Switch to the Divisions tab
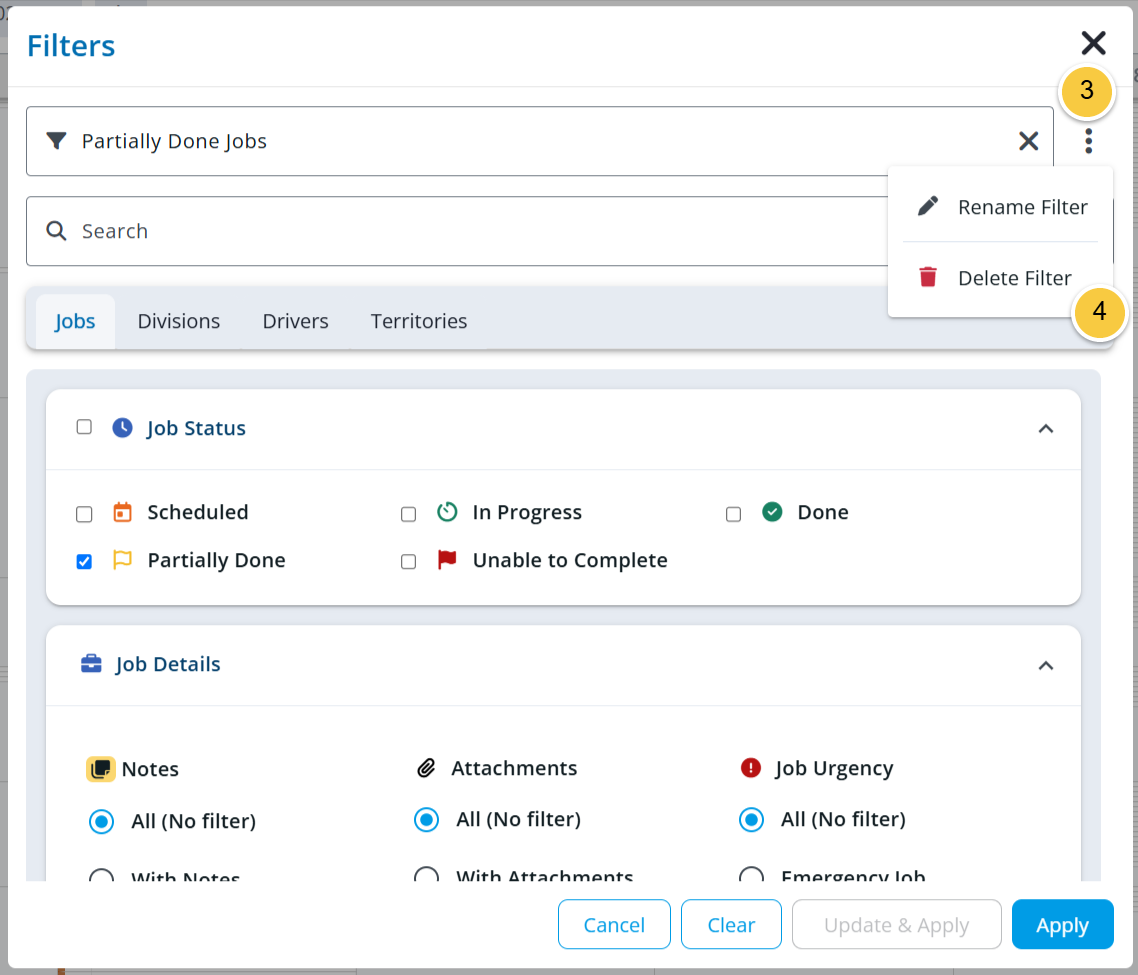1138x975 pixels. pos(179,321)
